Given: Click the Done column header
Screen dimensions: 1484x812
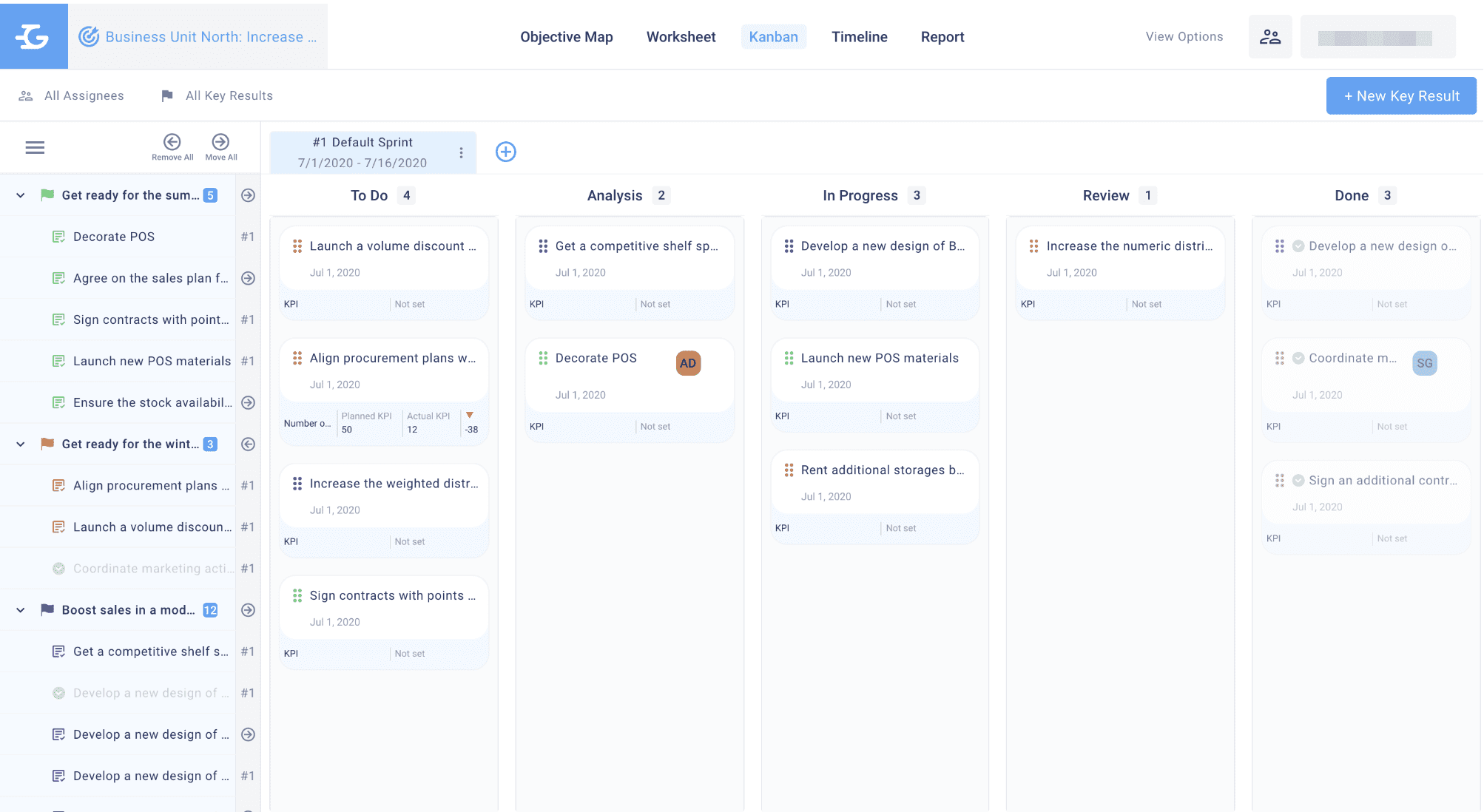Looking at the screenshot, I should [1352, 195].
